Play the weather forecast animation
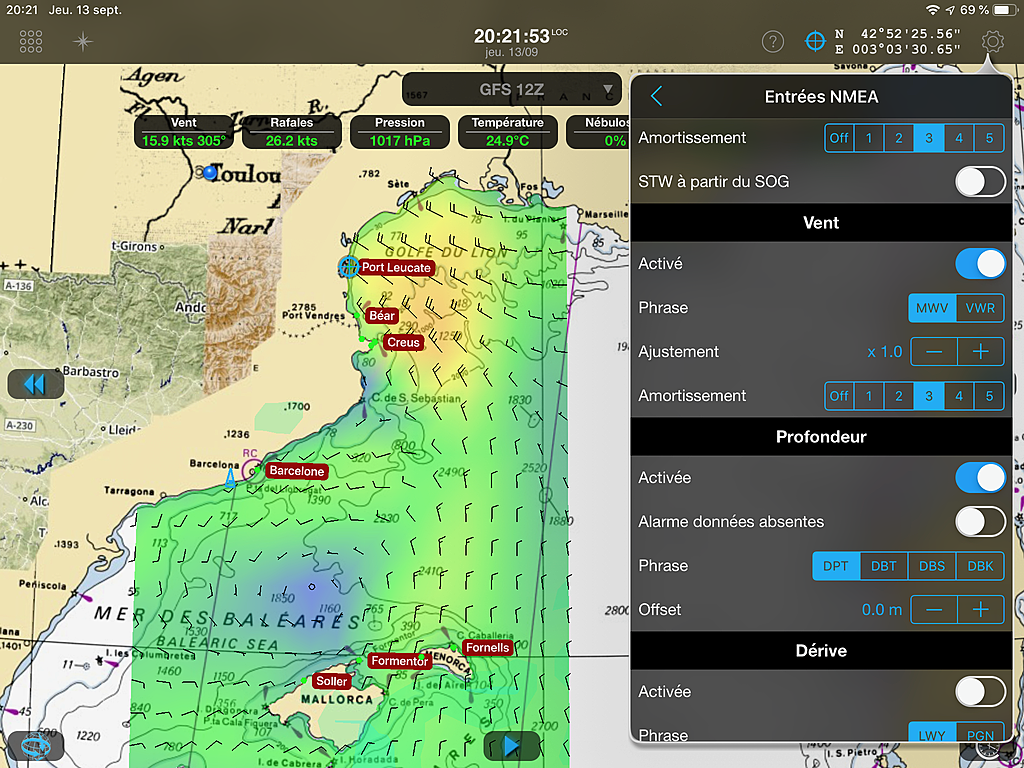 tap(511, 745)
